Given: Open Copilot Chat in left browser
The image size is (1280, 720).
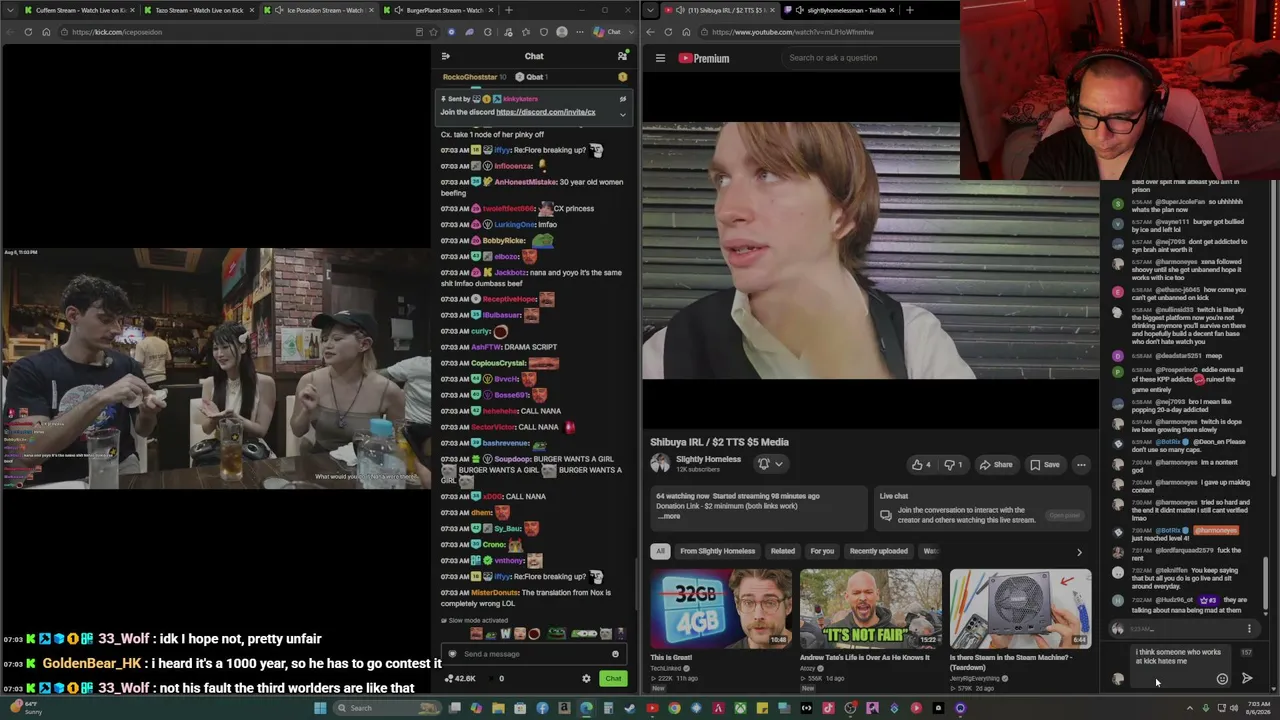Looking at the screenshot, I should [x=608, y=32].
